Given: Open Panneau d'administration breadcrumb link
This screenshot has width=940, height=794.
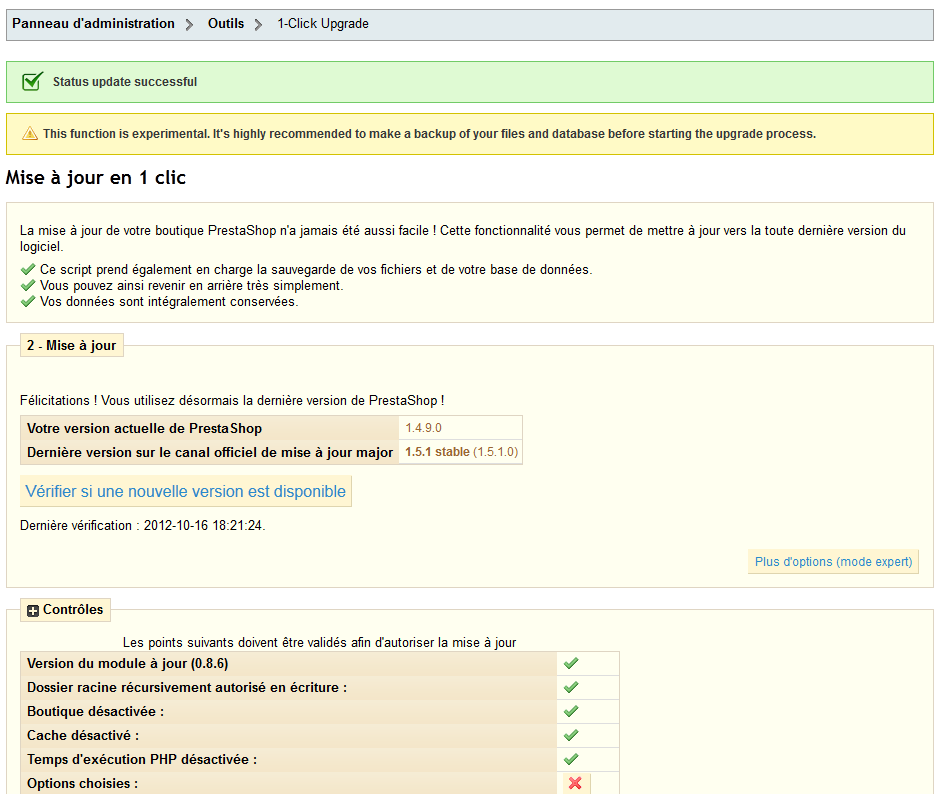Looking at the screenshot, I should tap(94, 24).
